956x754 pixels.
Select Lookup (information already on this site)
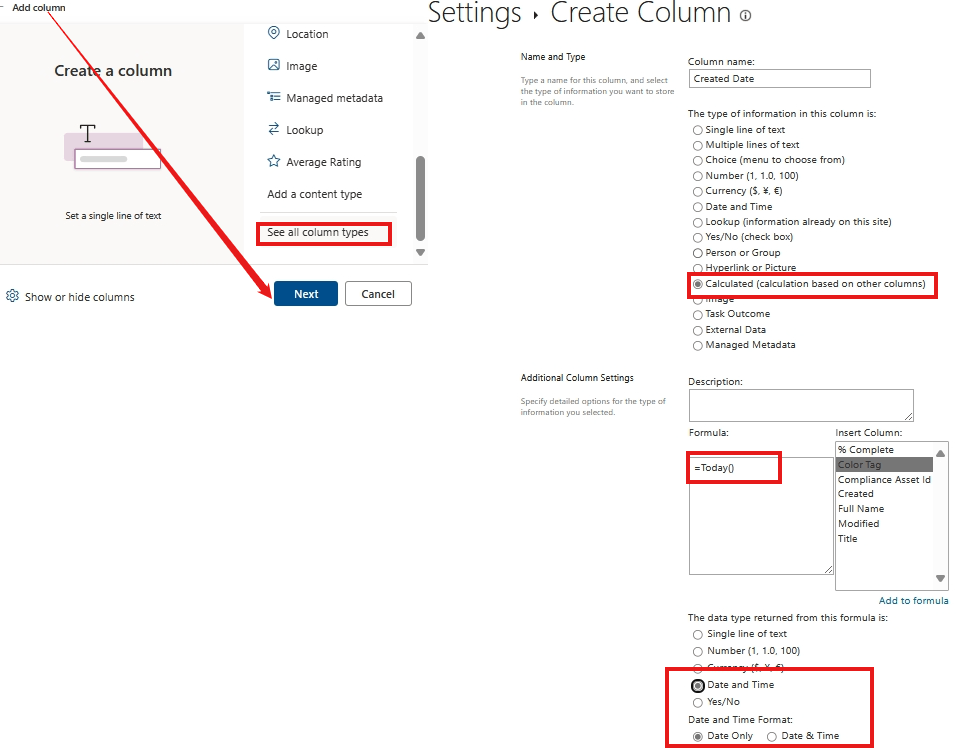pyautogui.click(x=697, y=222)
